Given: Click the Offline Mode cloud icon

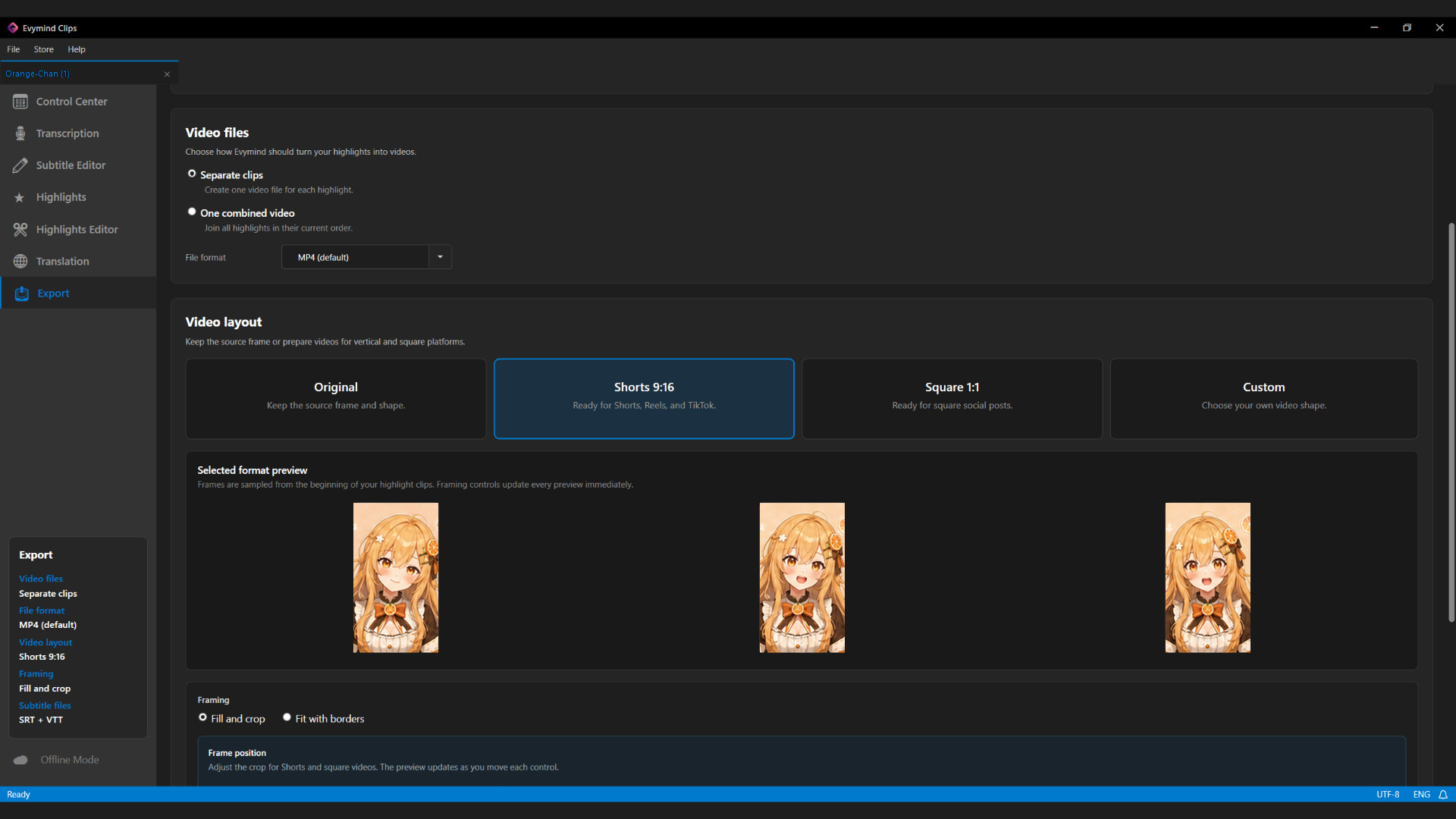Looking at the screenshot, I should (x=21, y=760).
